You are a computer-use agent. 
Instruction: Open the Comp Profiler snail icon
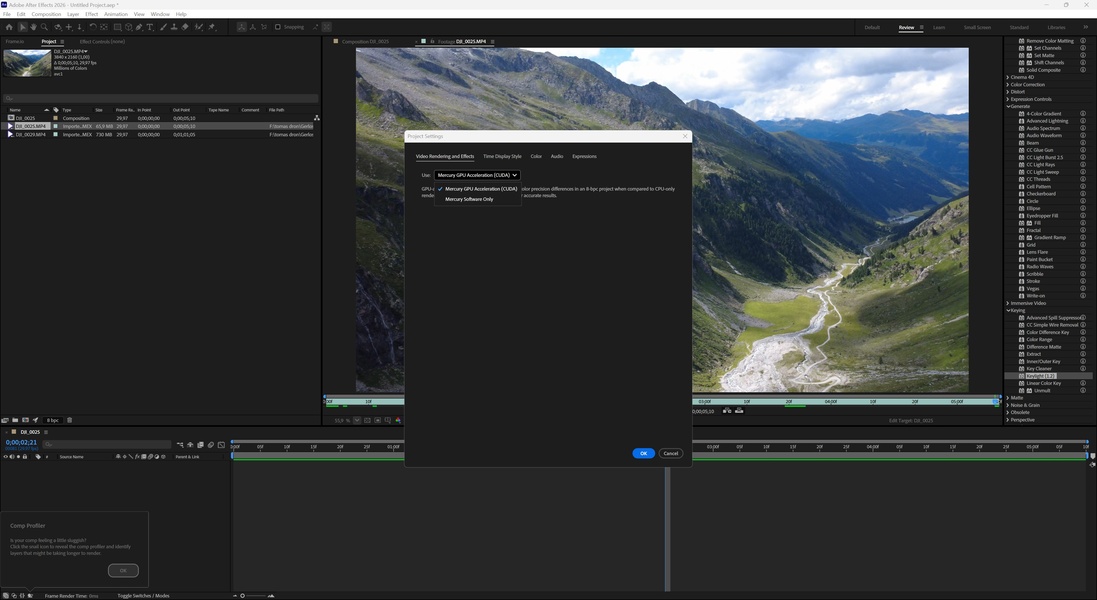[x=29, y=596]
